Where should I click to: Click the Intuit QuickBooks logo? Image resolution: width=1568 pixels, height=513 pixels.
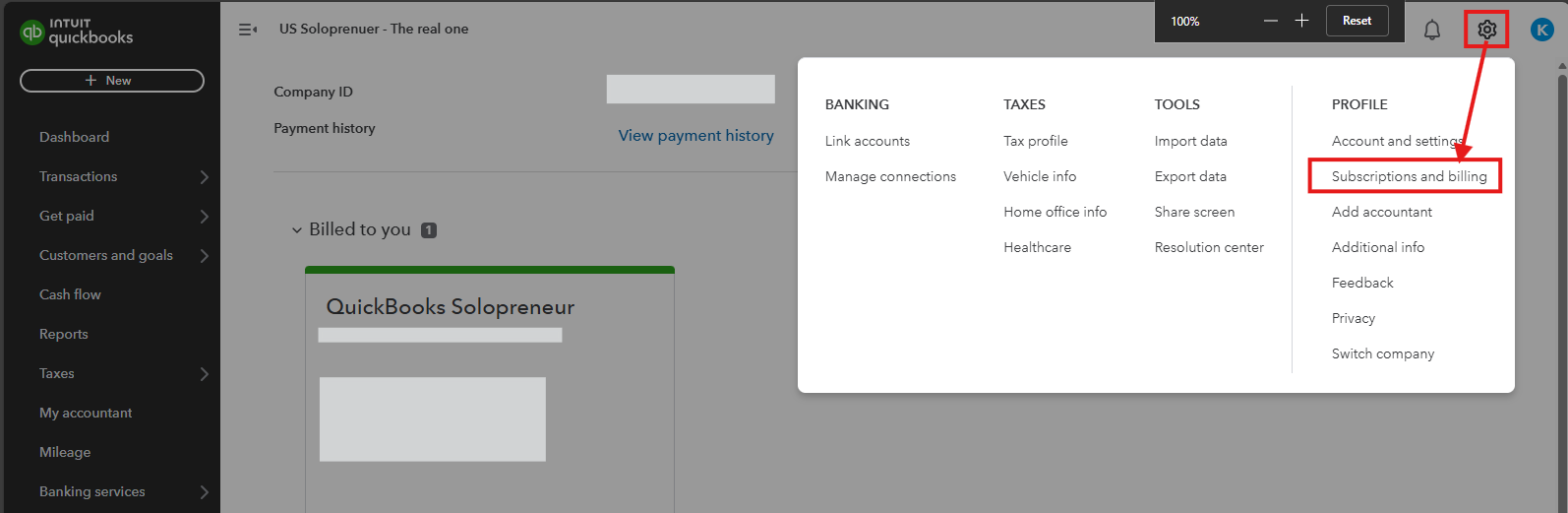point(77,32)
